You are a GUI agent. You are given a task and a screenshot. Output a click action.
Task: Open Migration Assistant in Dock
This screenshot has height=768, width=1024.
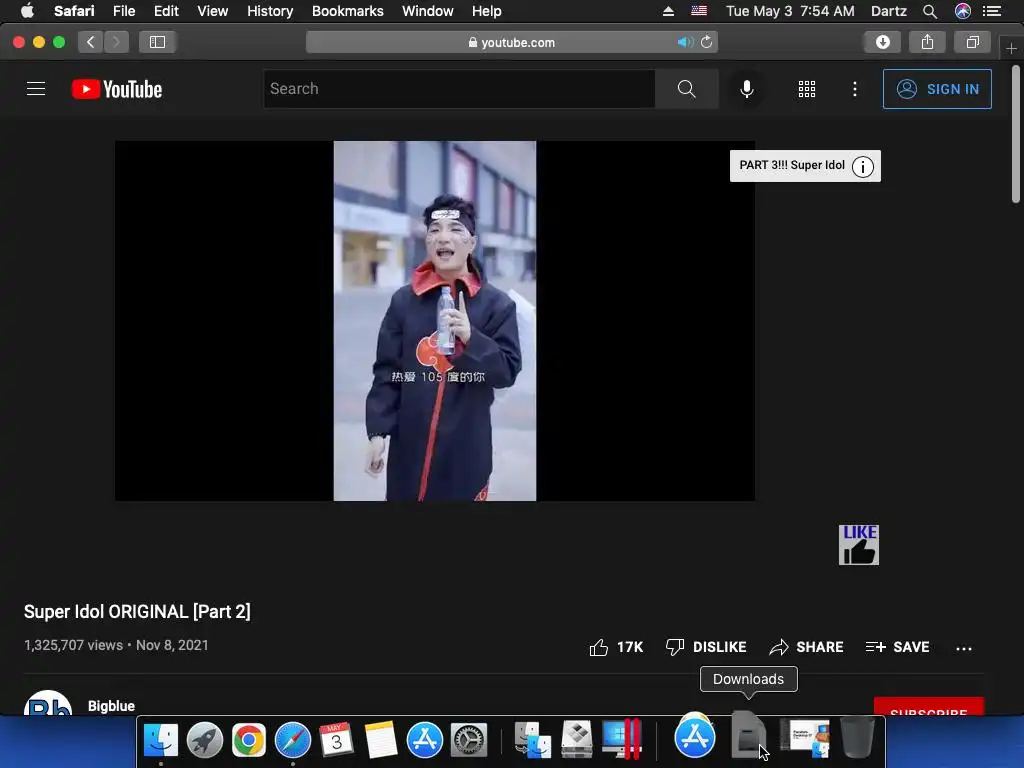coord(532,740)
